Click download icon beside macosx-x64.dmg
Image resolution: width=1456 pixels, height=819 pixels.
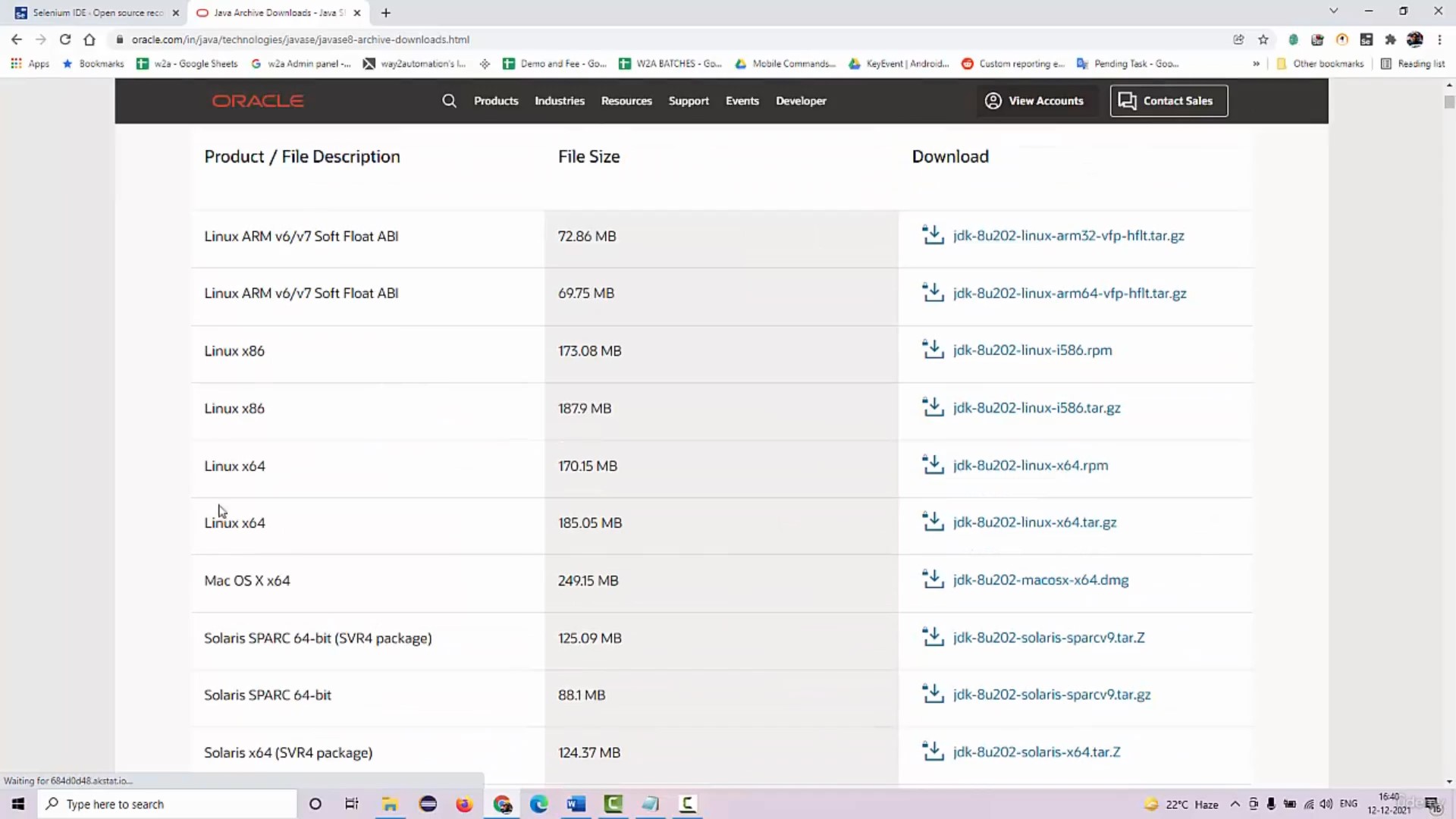pyautogui.click(x=933, y=579)
